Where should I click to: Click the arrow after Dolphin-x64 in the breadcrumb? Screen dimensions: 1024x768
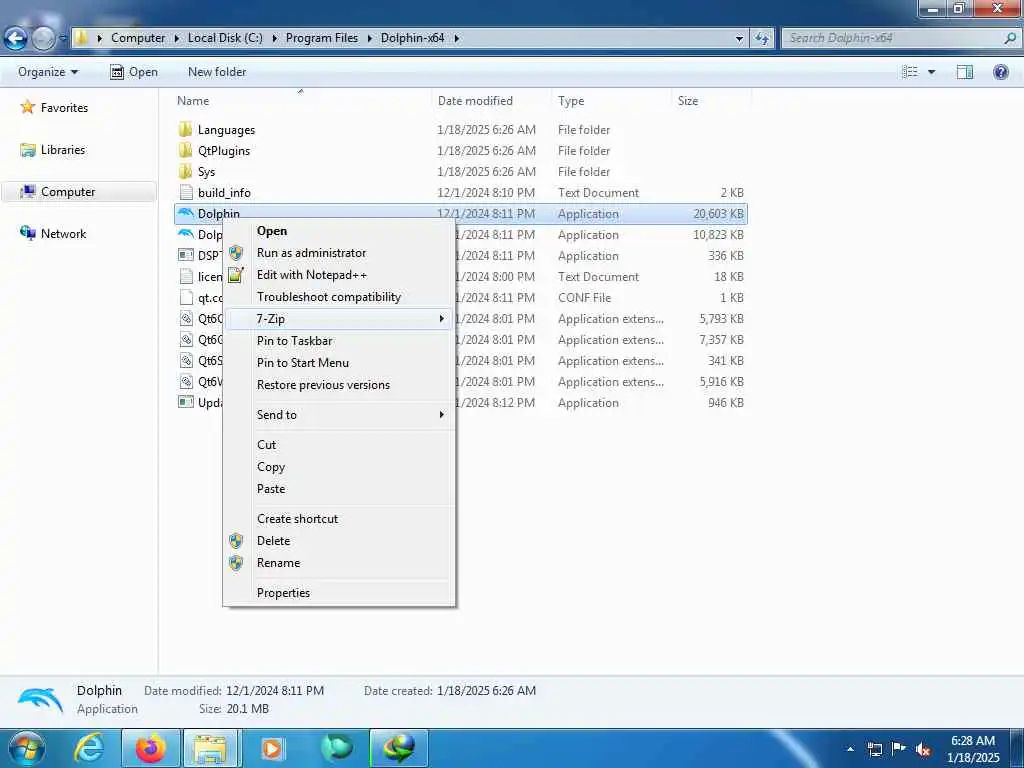tap(456, 39)
